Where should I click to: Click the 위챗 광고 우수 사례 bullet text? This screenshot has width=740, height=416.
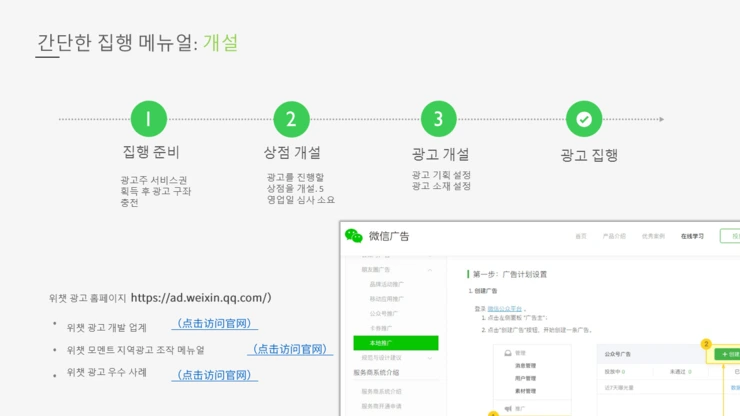[x=107, y=372]
